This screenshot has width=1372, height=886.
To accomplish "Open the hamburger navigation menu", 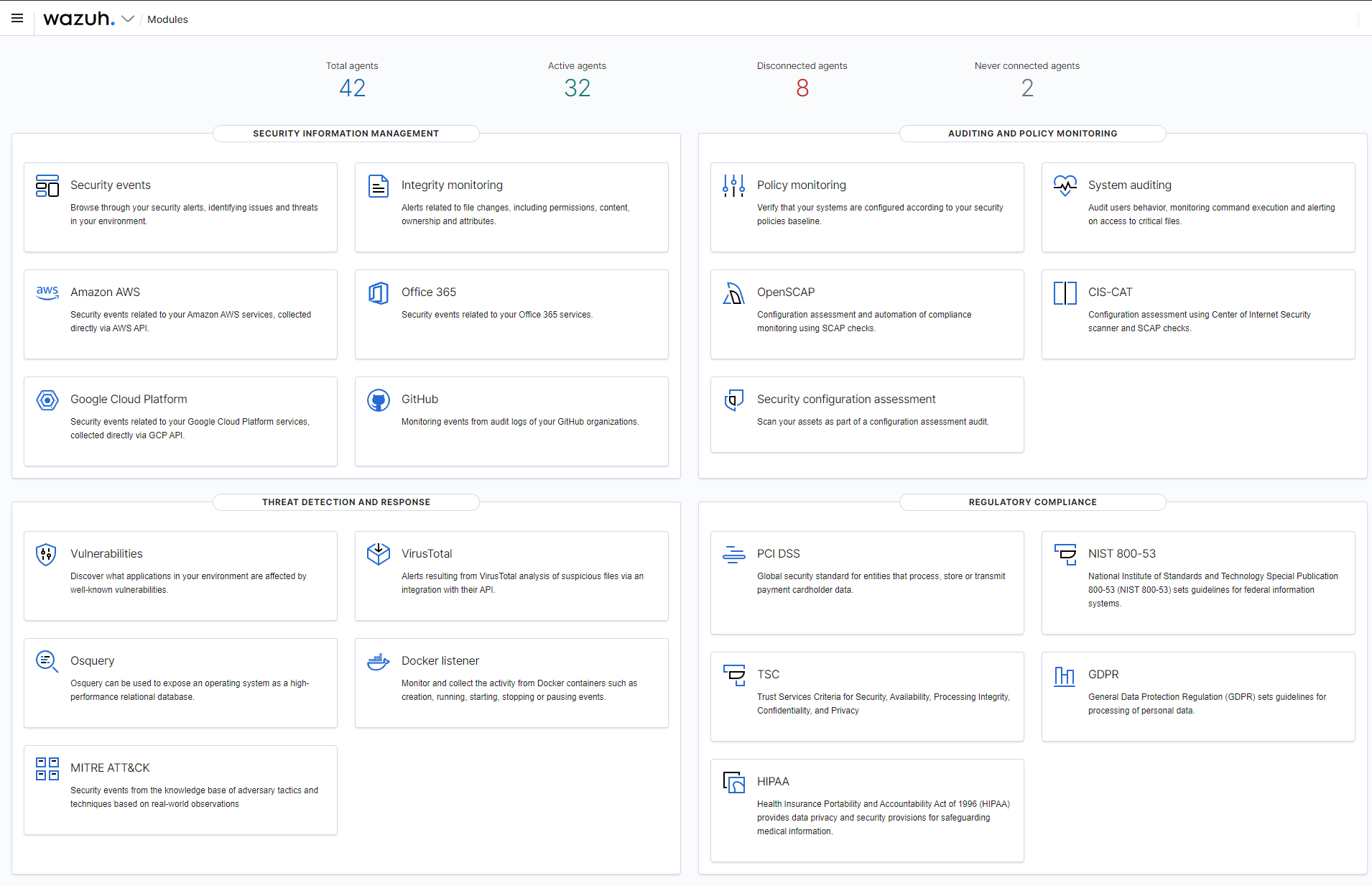I will coord(17,19).
